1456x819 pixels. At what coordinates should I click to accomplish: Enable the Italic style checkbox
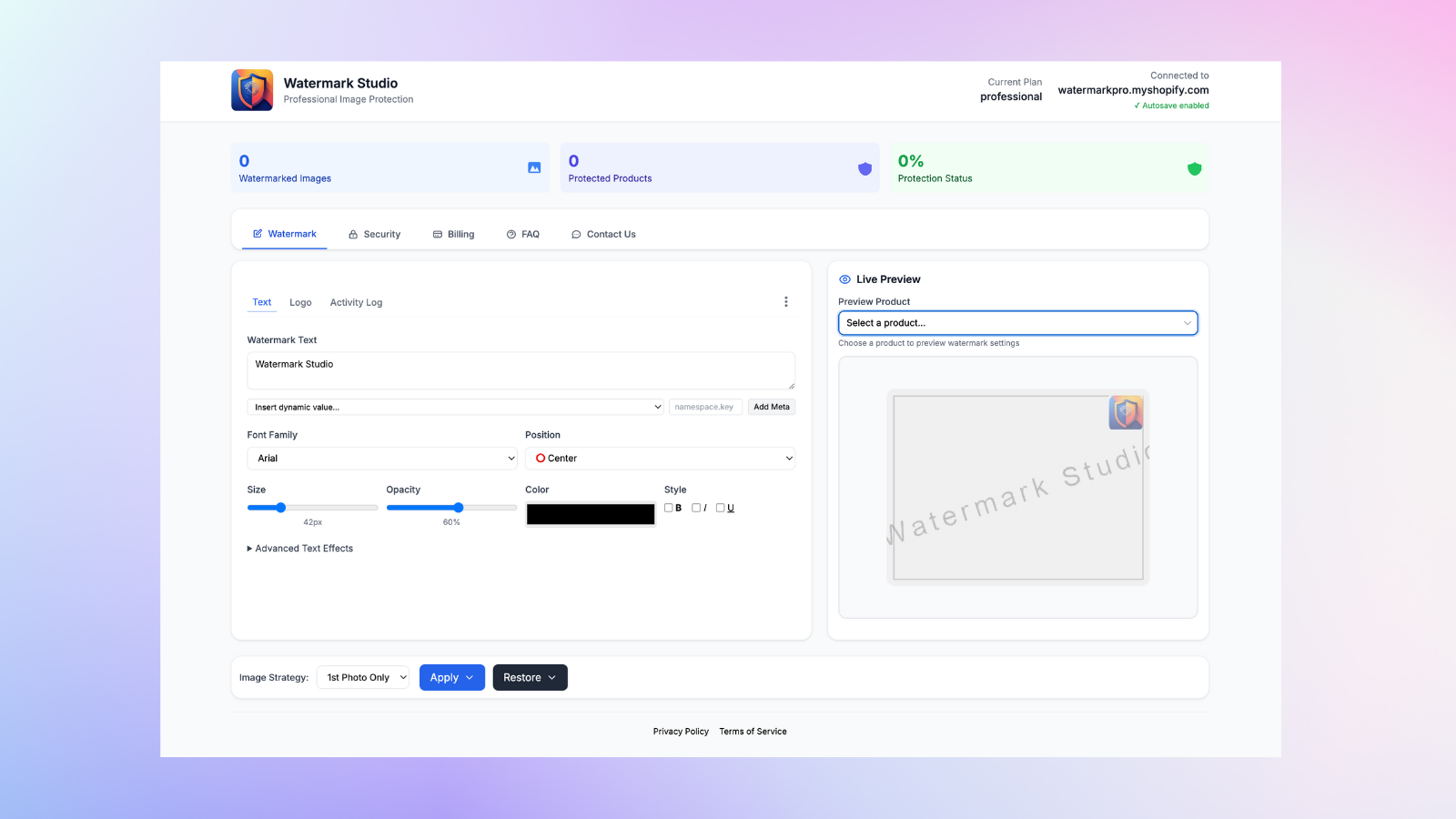coord(694,507)
